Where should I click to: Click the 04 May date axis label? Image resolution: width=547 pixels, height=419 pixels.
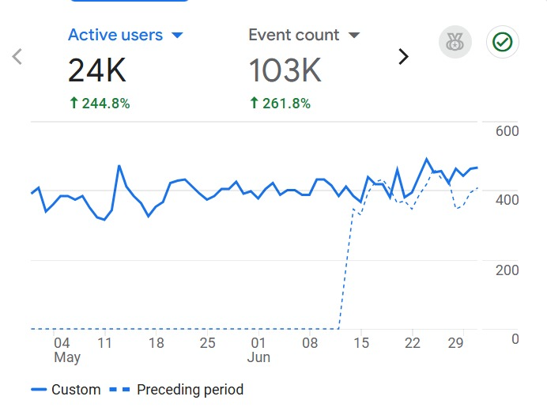[67, 350]
